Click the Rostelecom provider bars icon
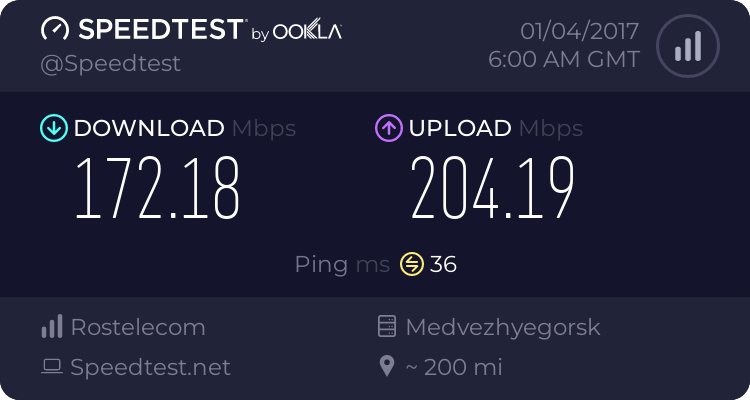750x400 pixels. [x=51, y=327]
